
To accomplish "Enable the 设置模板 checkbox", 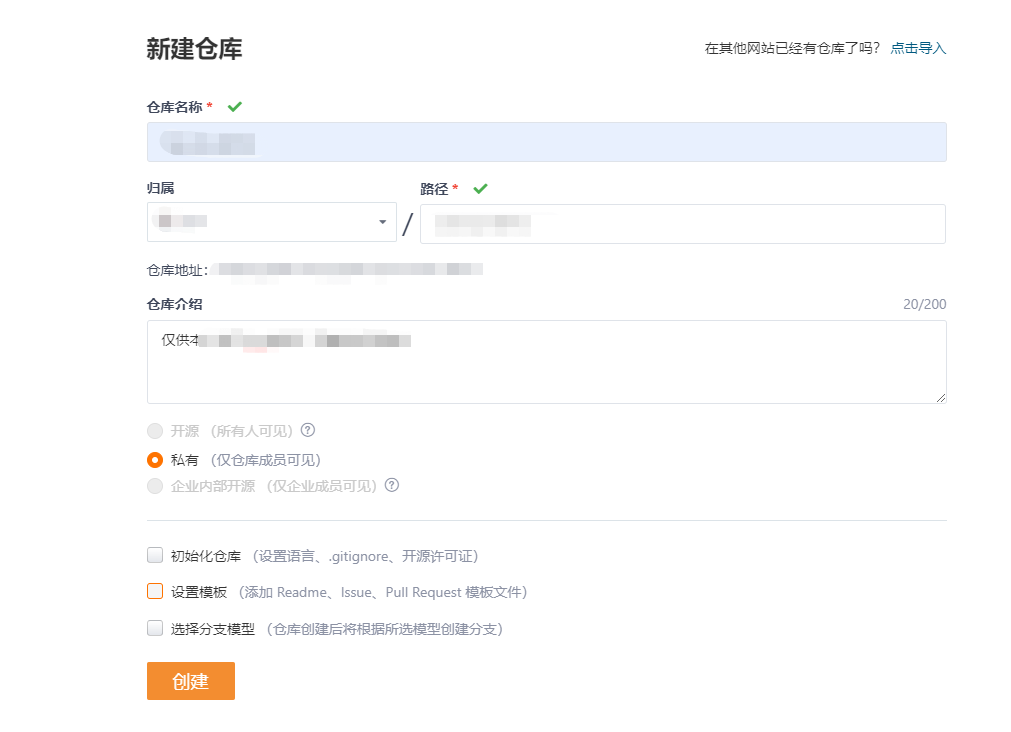I will (155, 591).
